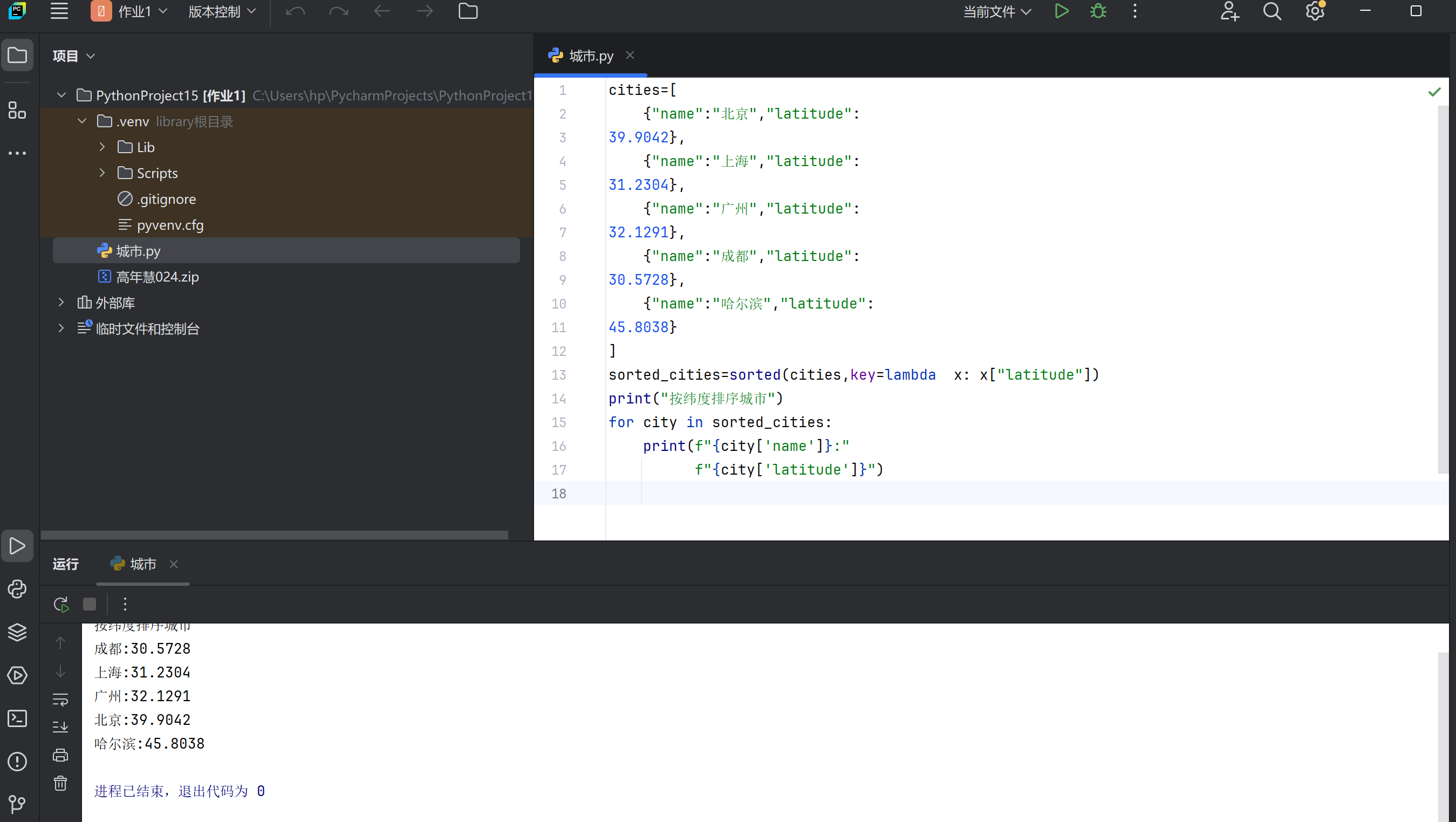The height and width of the screenshot is (822, 1456).
Task: Open Code With Me user icon
Action: point(1229,11)
